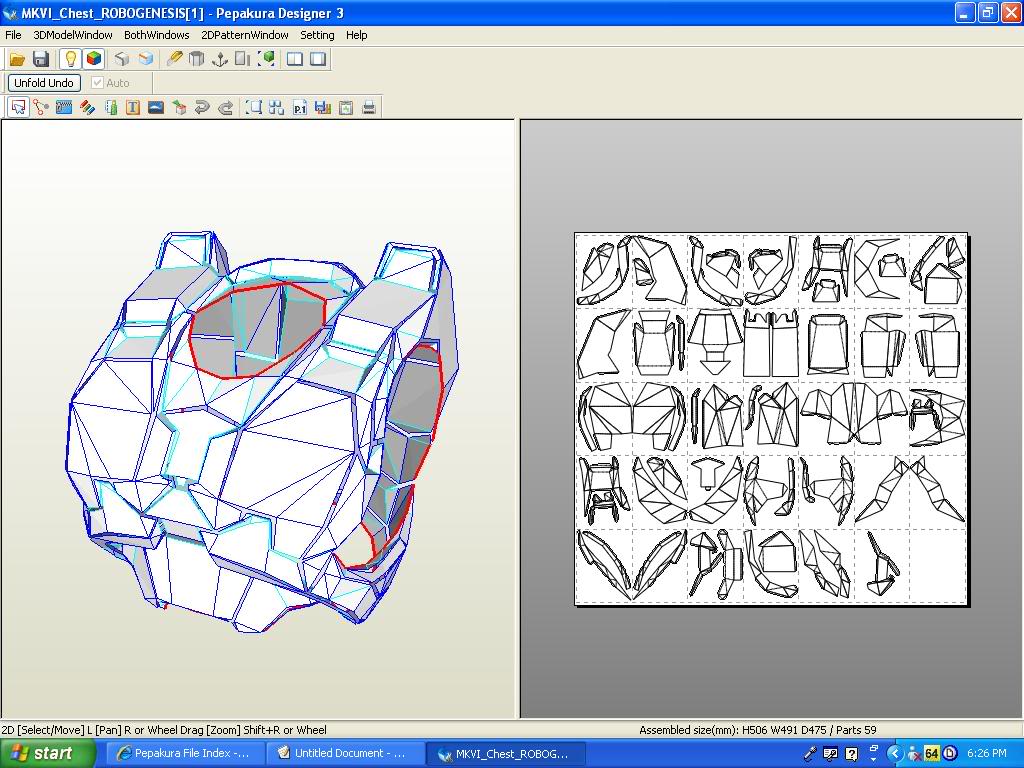1024x768 pixels.
Task: Open the BothWindows menu
Action: click(157, 35)
